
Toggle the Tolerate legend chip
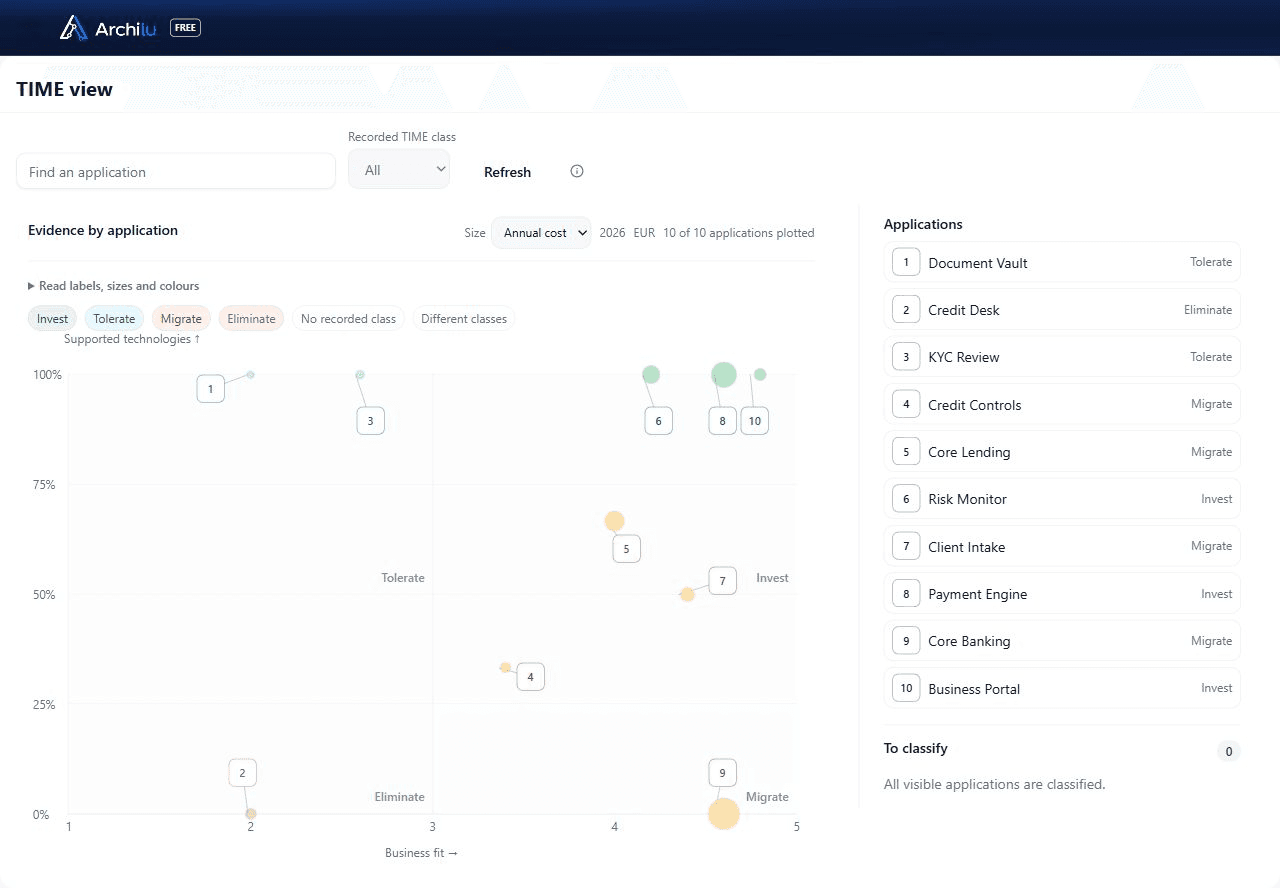pyautogui.click(x=114, y=319)
